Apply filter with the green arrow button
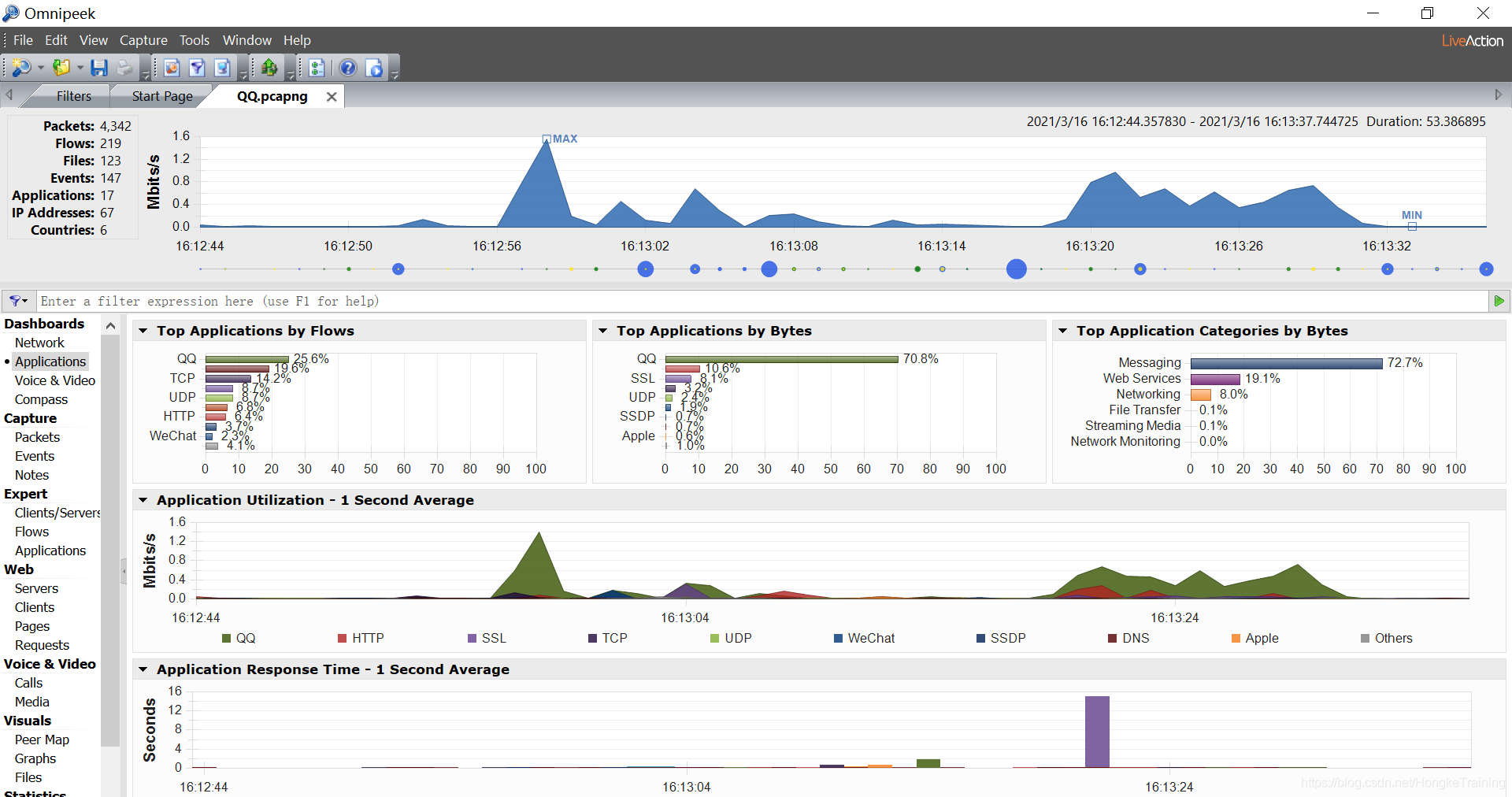Screen dimensions: 1512x797 point(1499,301)
